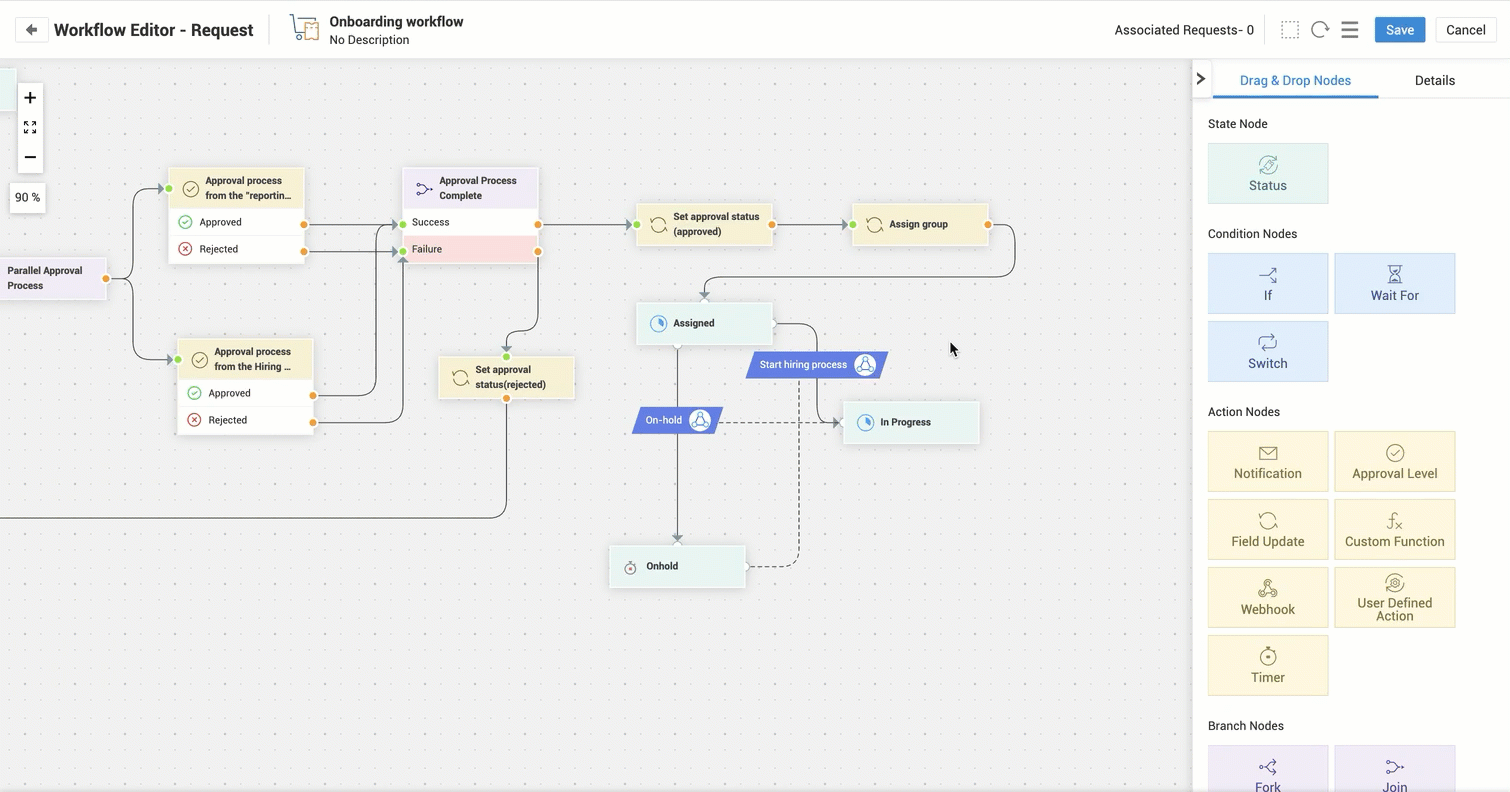
Task: Click the On-hold transition label
Action: (x=677, y=420)
